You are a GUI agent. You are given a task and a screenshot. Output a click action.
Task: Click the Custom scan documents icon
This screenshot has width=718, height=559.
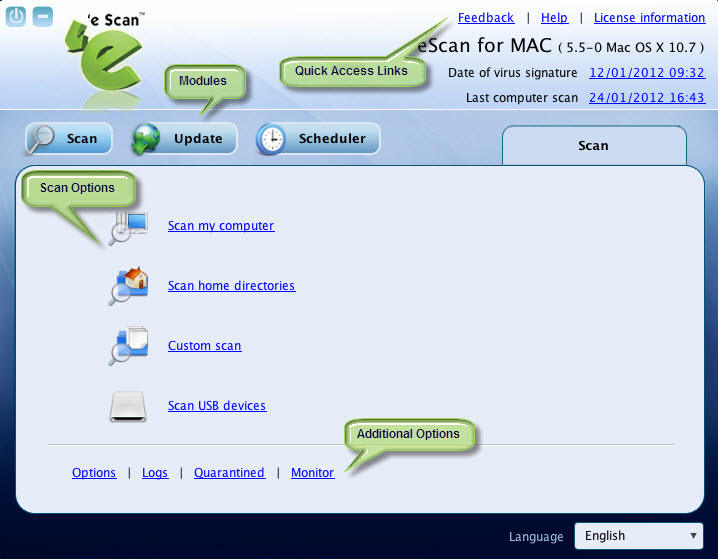click(x=128, y=346)
